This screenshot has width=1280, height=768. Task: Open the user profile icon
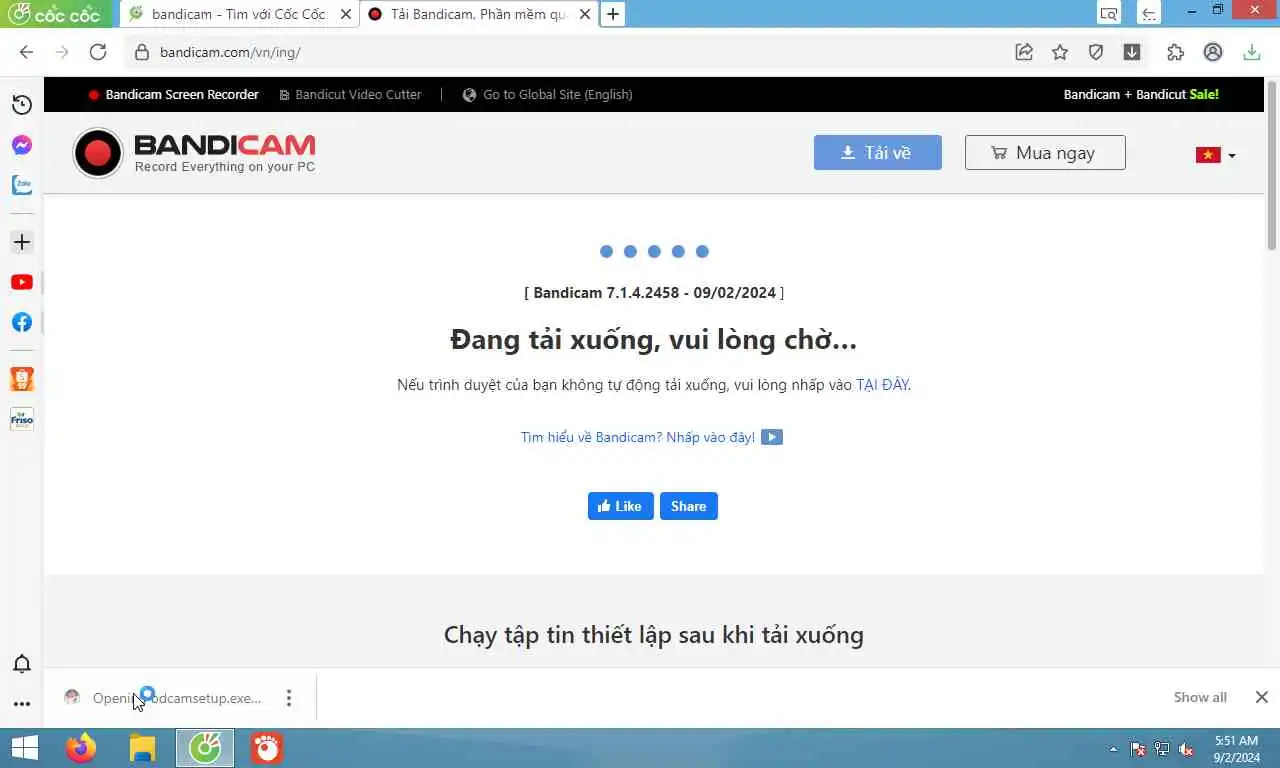click(1213, 52)
